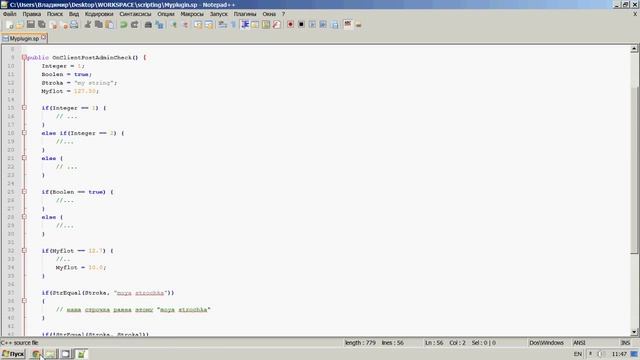640x360 pixels.
Task: Click the vertical scrollbar up arrow
Action: pos(634,49)
